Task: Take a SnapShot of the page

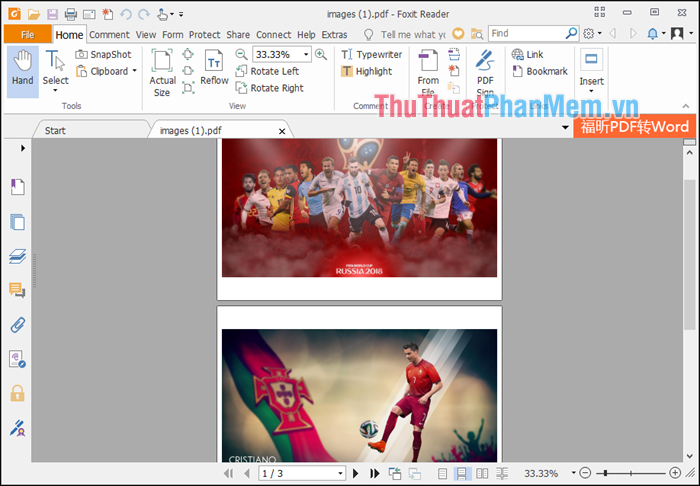Action: point(104,54)
